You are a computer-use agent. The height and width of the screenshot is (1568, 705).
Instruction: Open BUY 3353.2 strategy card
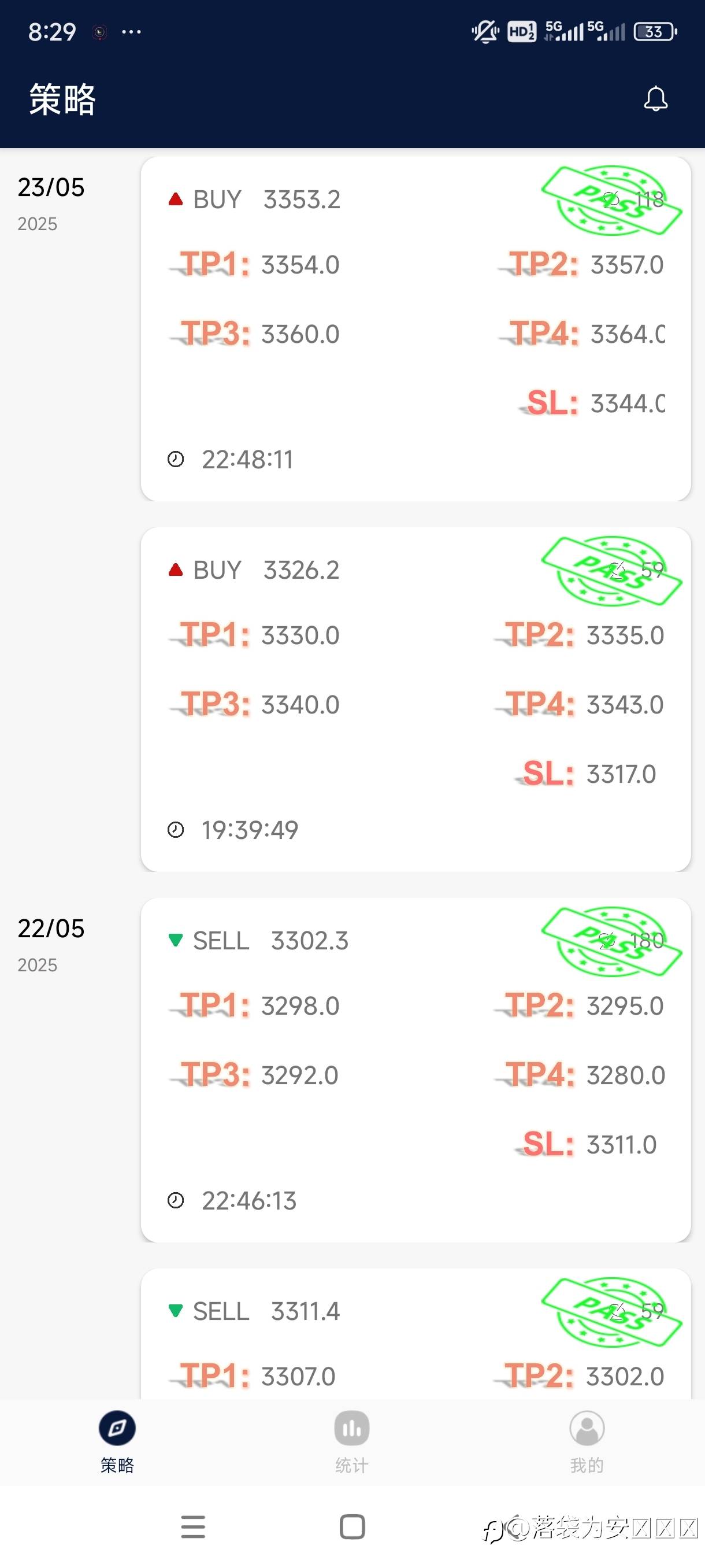point(416,329)
